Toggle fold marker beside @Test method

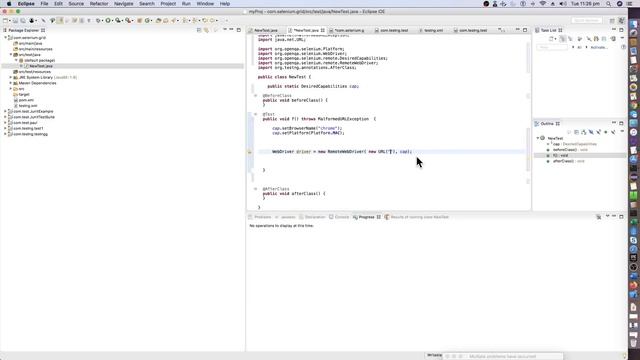tap(256, 114)
